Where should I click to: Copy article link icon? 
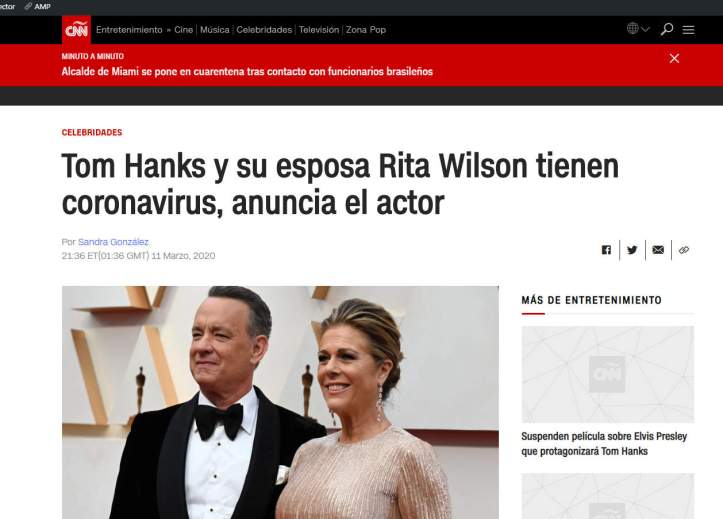684,250
